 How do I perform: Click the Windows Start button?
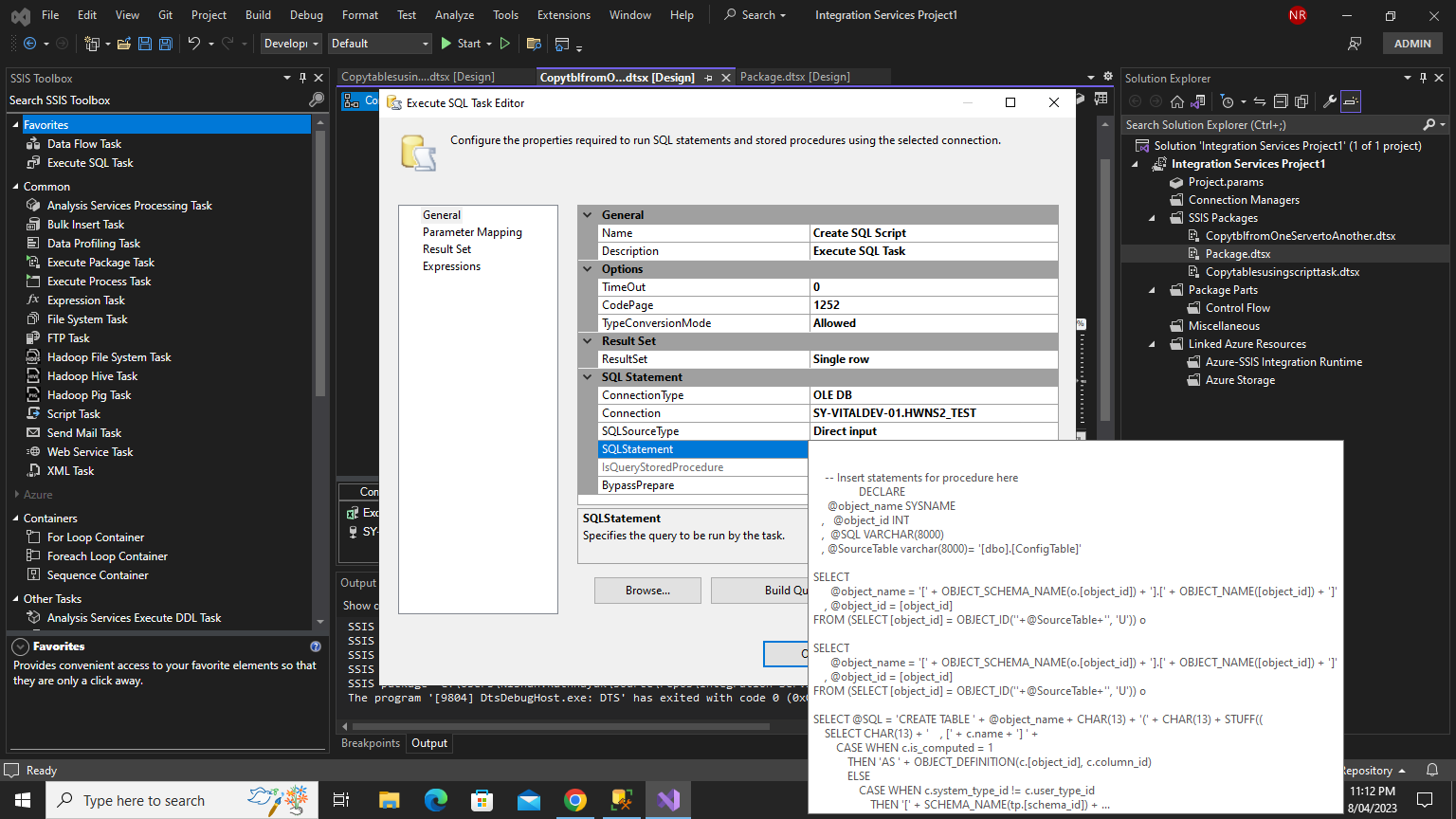pyautogui.click(x=23, y=800)
